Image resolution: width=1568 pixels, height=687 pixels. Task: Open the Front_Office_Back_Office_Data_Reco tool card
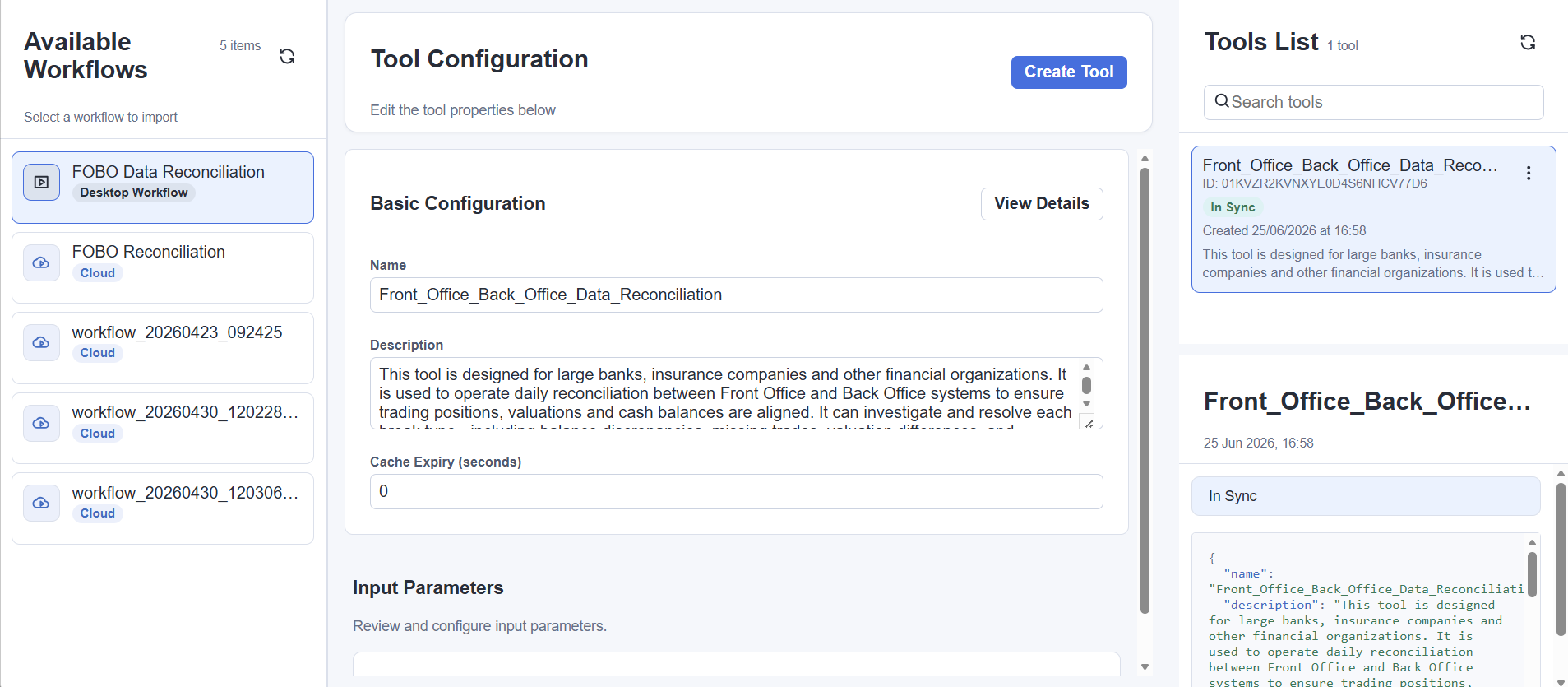1373,219
